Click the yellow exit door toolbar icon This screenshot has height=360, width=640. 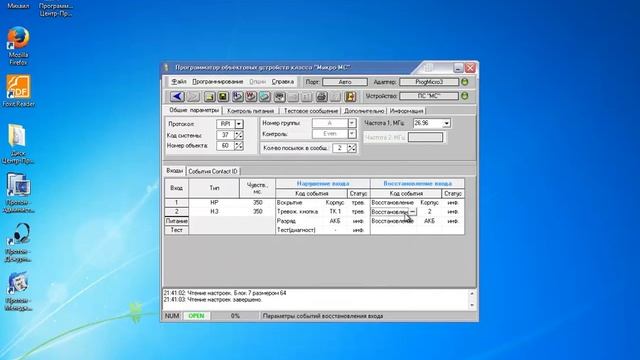click(350, 96)
